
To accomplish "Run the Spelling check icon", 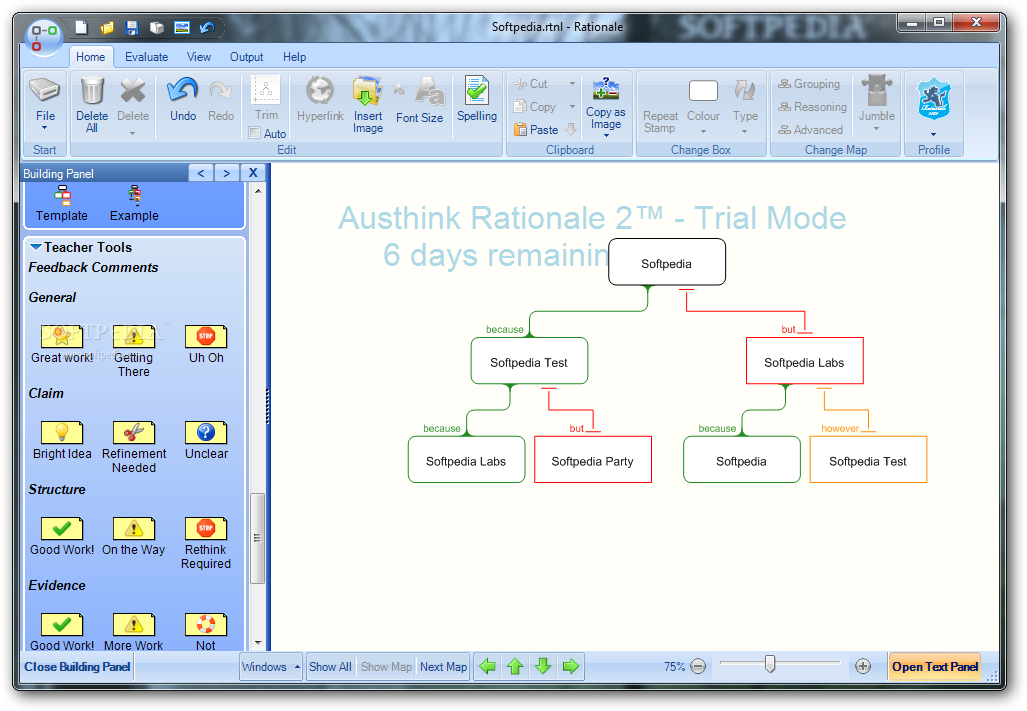I will (477, 90).
